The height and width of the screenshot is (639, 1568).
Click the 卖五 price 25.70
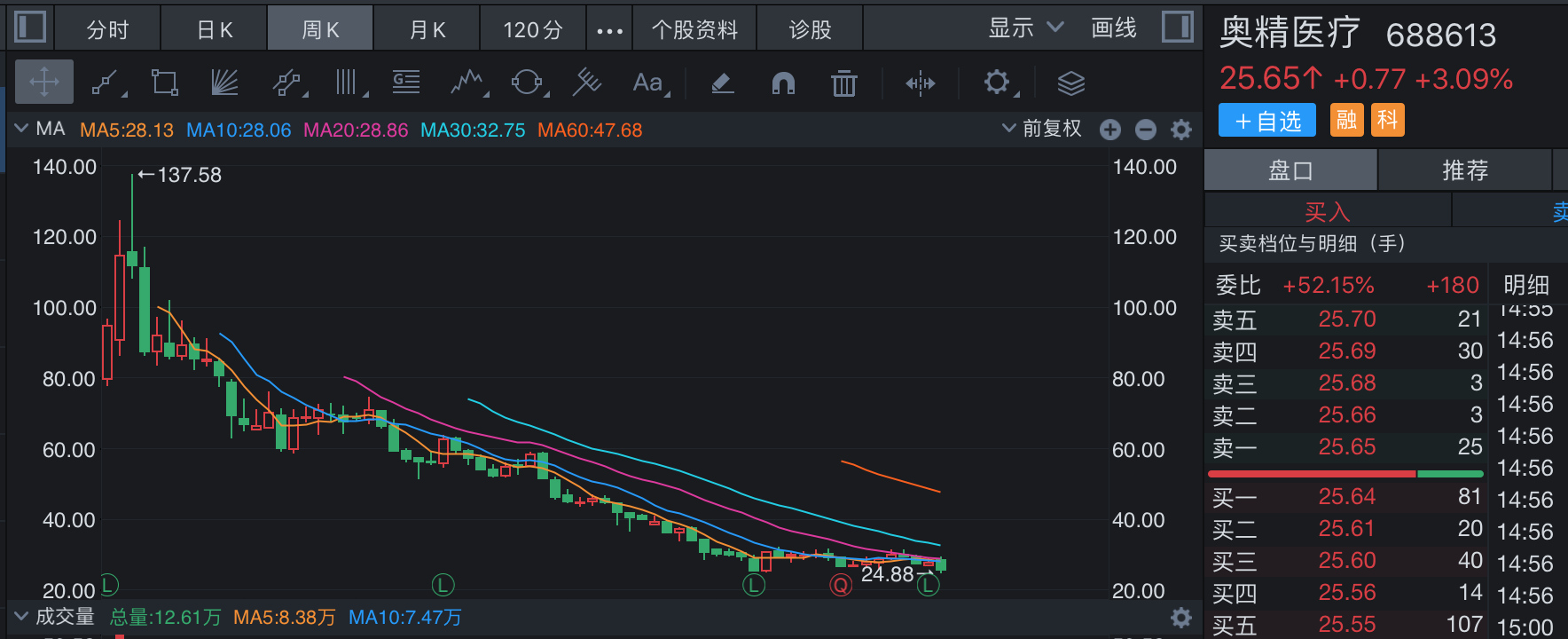(1347, 319)
